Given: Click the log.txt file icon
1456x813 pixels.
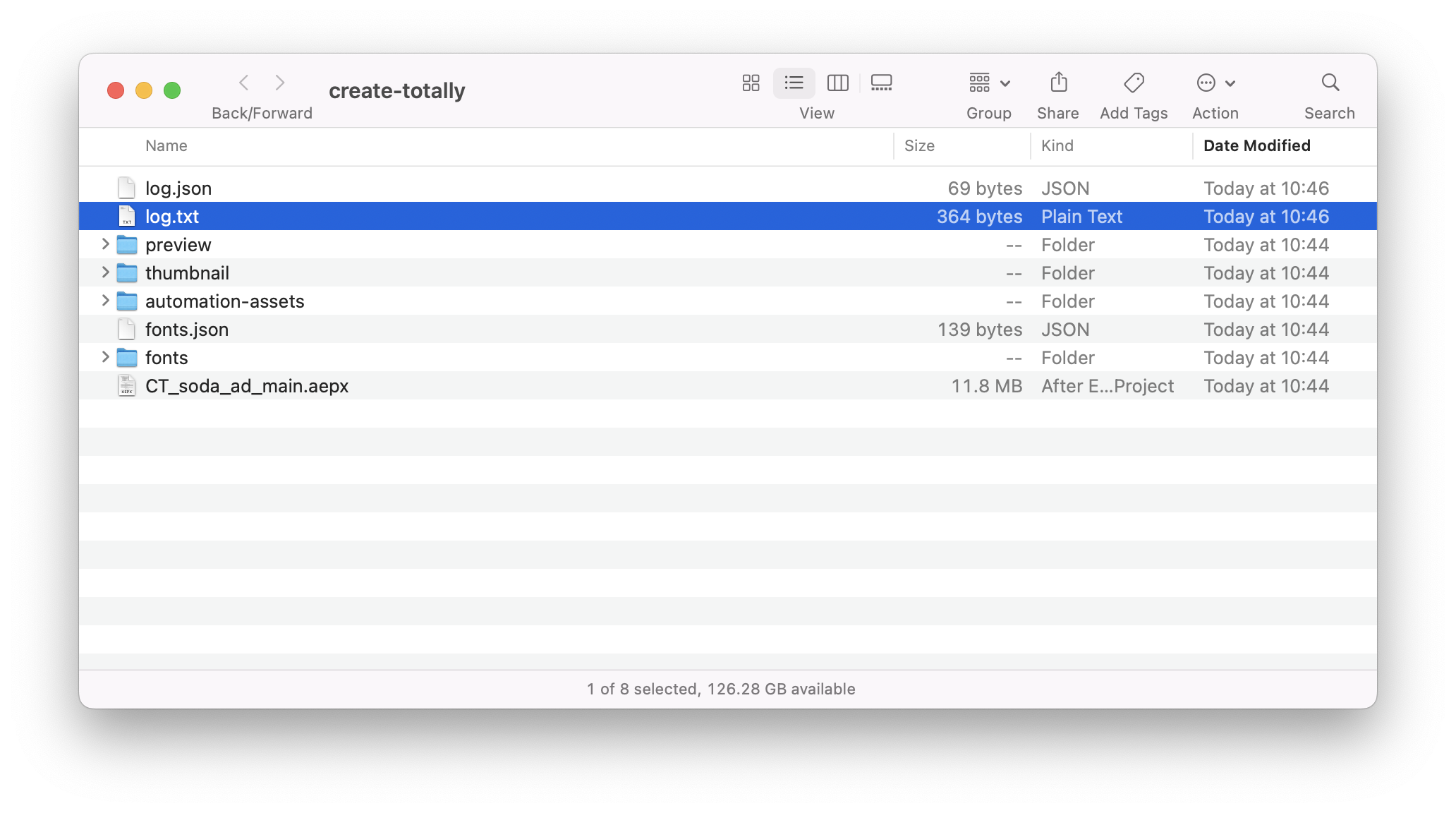Looking at the screenshot, I should coord(127,216).
